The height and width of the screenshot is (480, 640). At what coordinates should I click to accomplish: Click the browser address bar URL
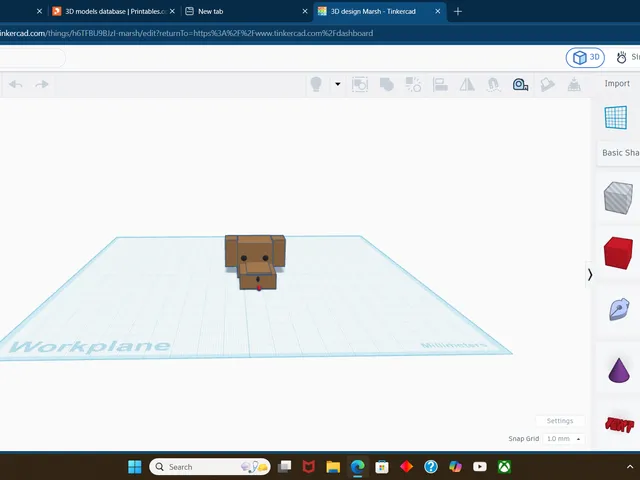pyautogui.click(x=187, y=33)
